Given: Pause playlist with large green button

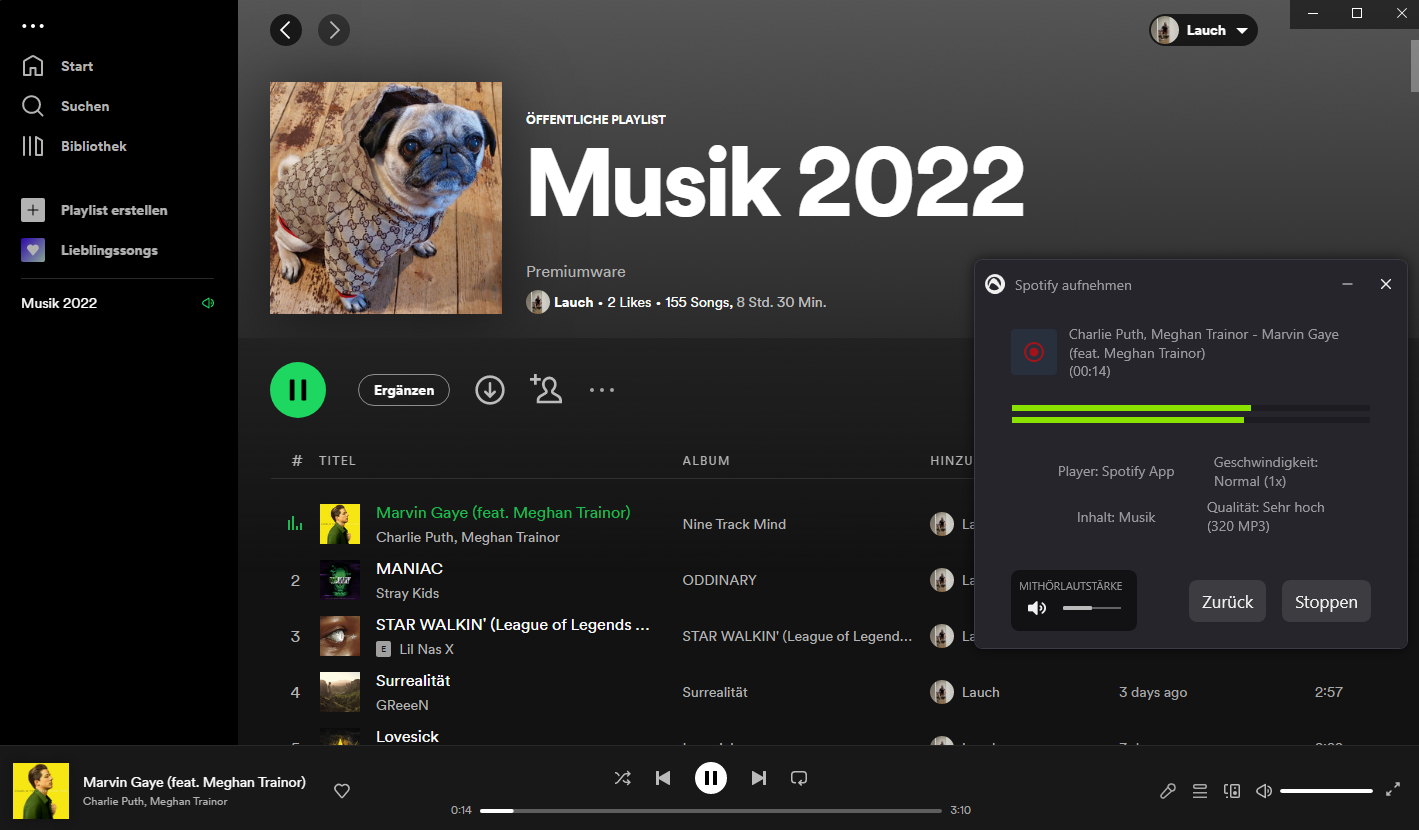Looking at the screenshot, I should click(298, 390).
